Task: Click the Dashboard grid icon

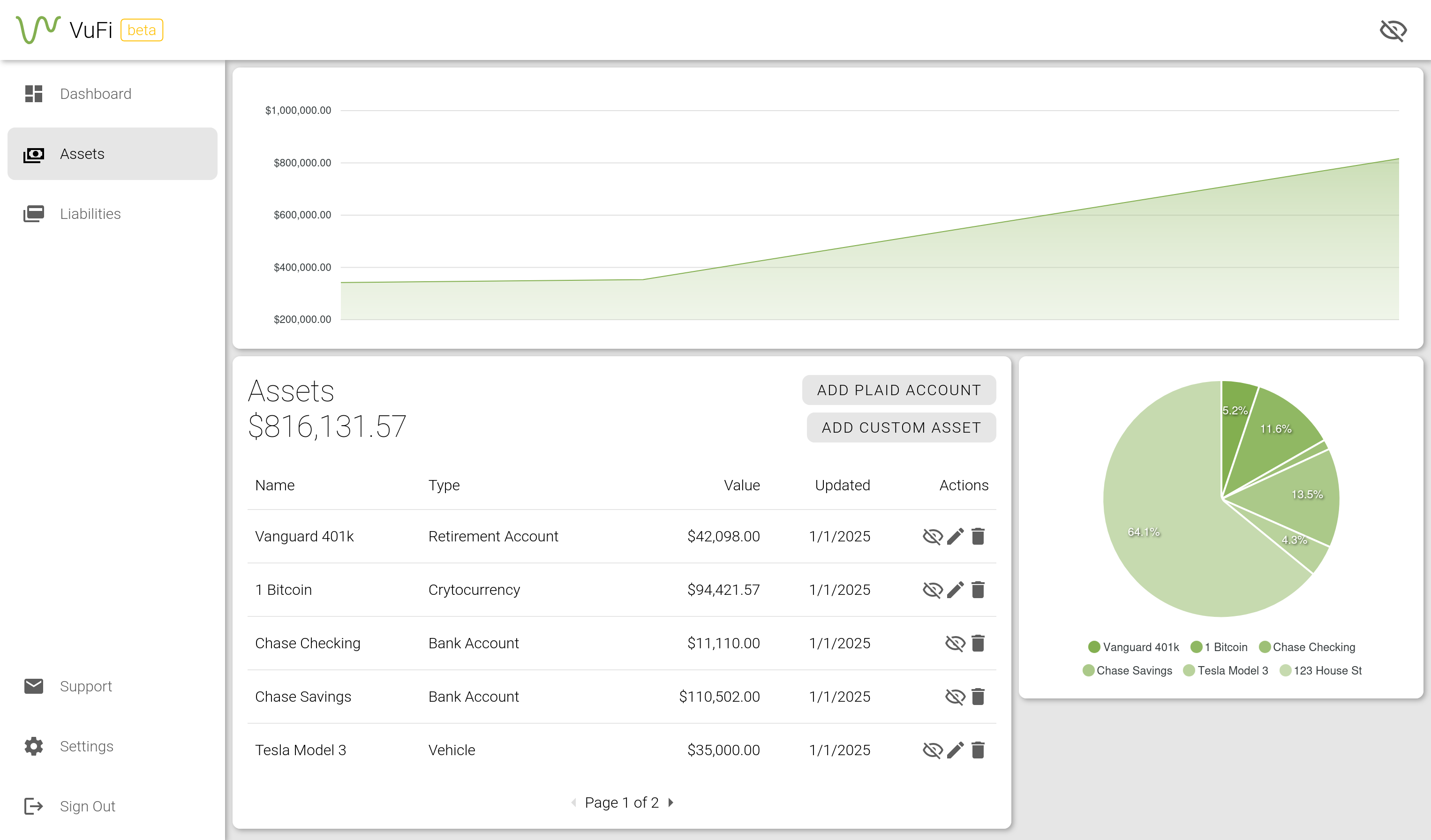Action: (x=33, y=94)
